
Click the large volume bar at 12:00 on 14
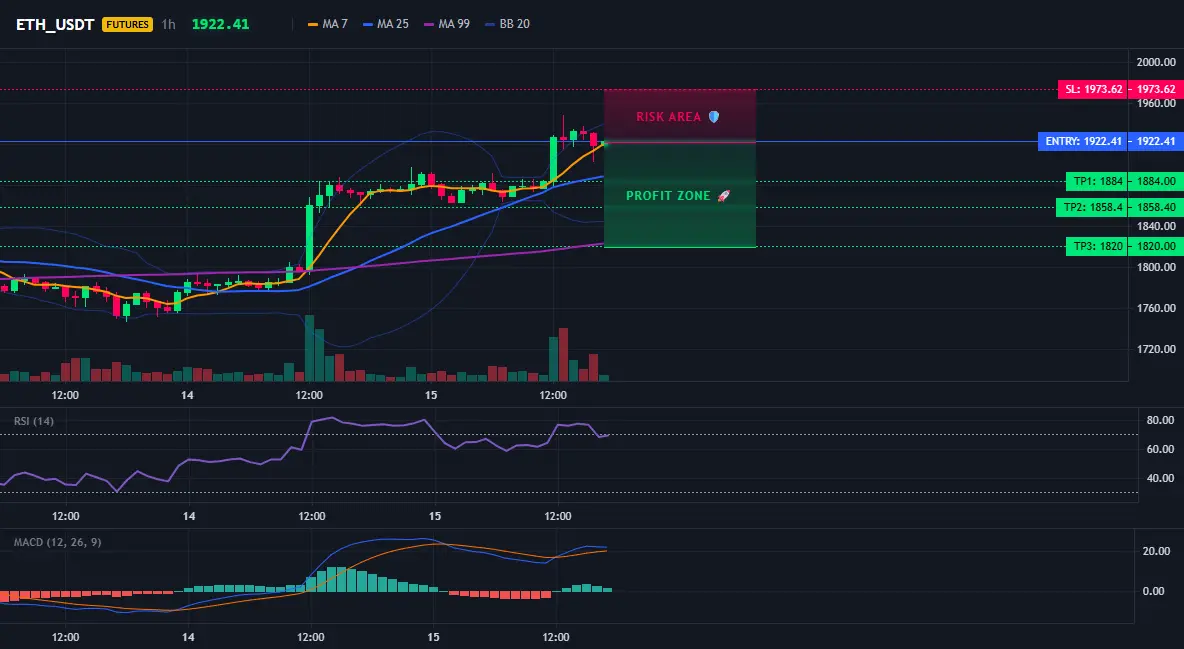pos(309,348)
